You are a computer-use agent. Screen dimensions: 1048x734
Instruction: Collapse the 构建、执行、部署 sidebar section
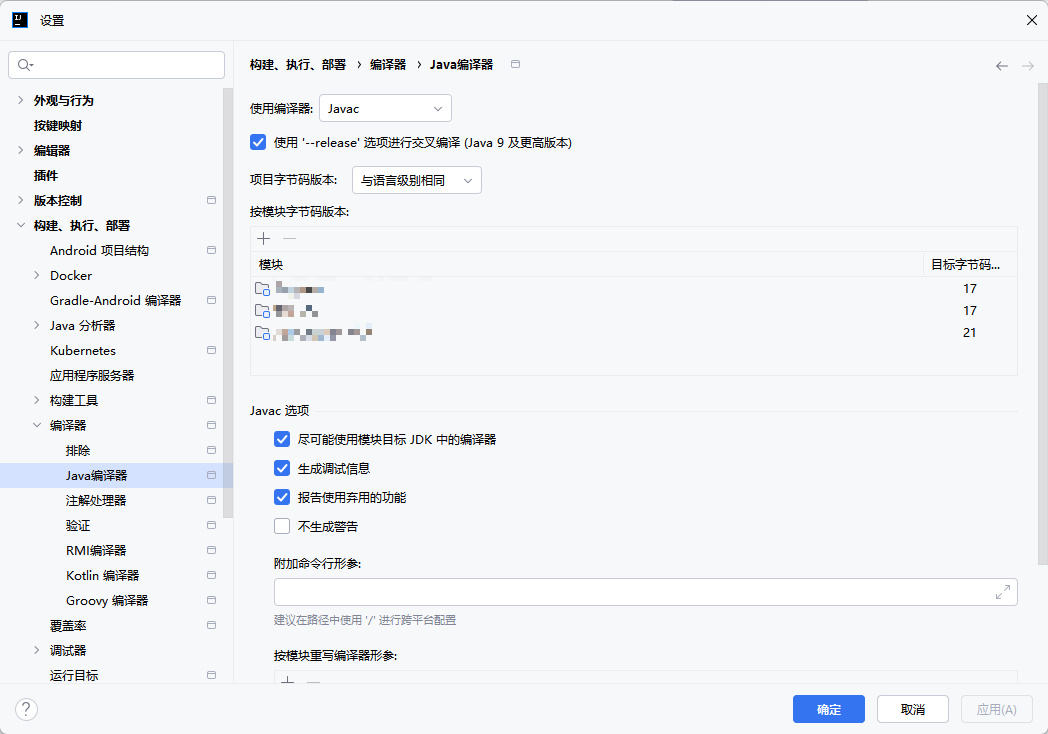(20, 225)
